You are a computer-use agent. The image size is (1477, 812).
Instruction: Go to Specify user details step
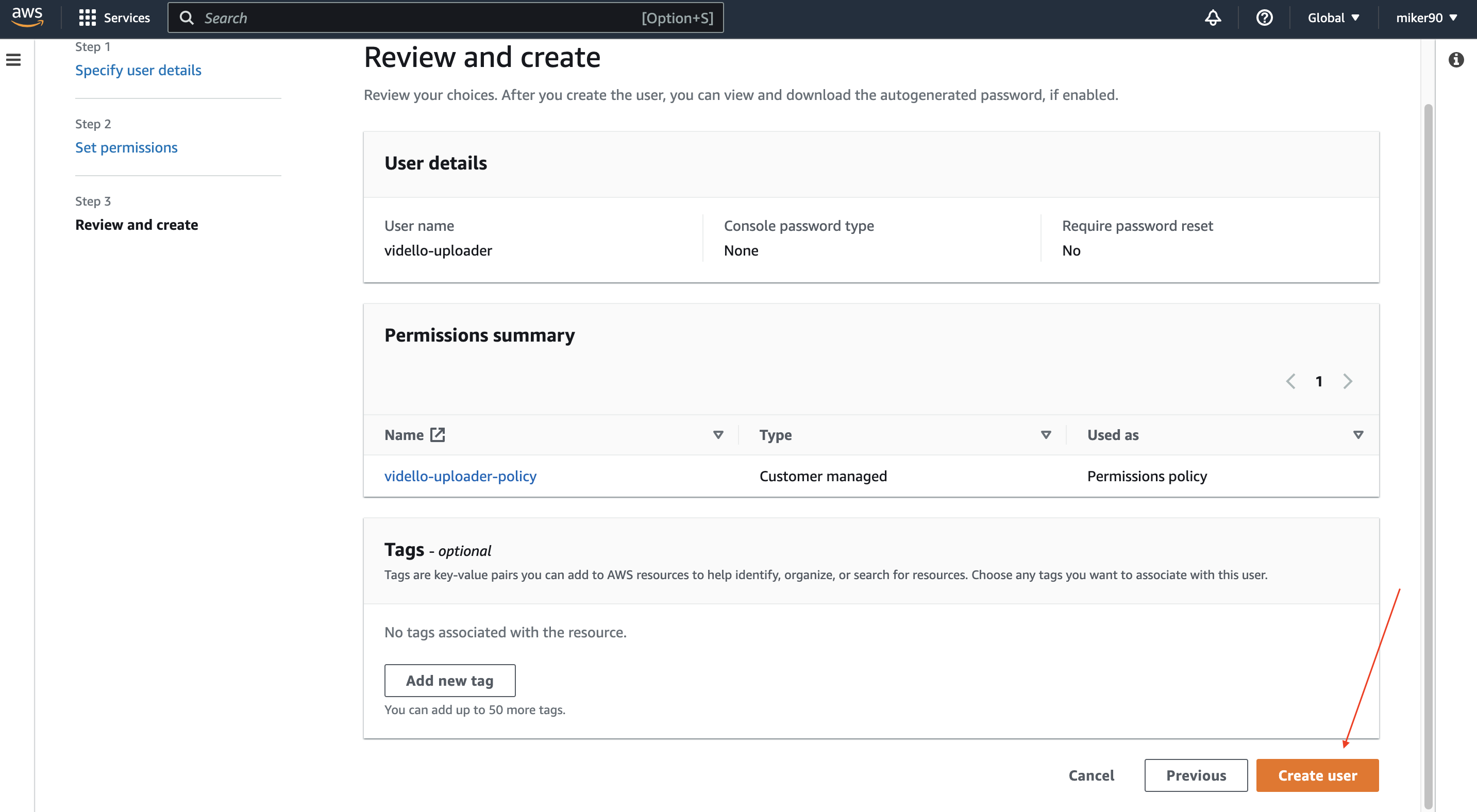click(x=138, y=70)
